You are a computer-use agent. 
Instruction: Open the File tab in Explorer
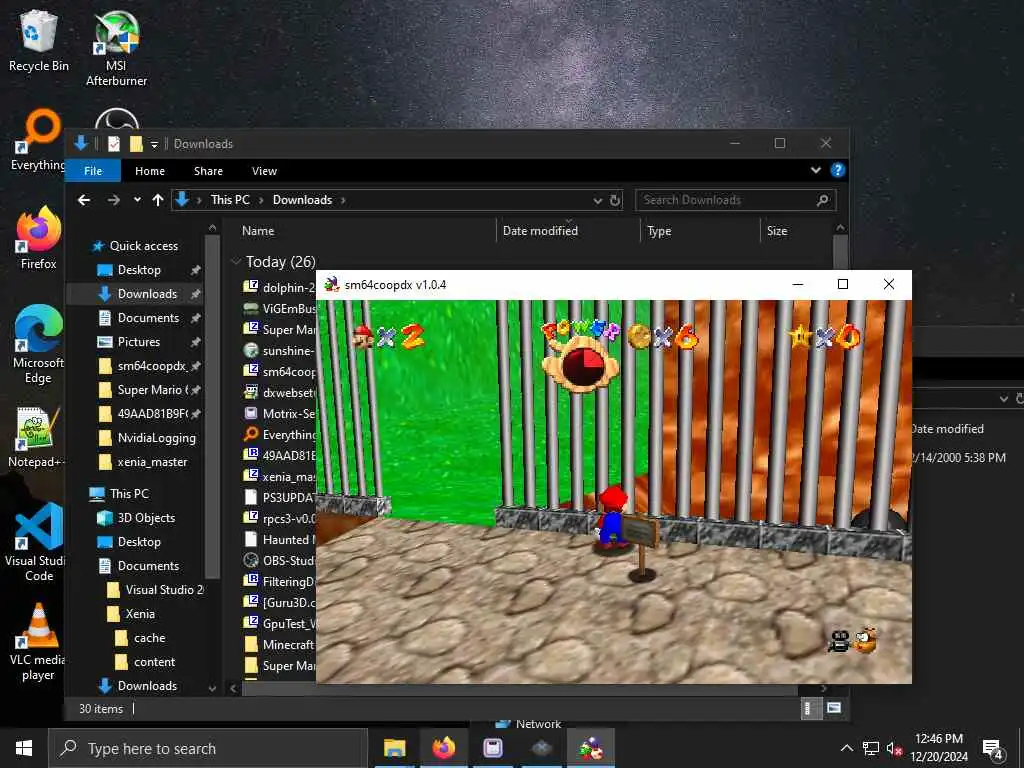93,170
